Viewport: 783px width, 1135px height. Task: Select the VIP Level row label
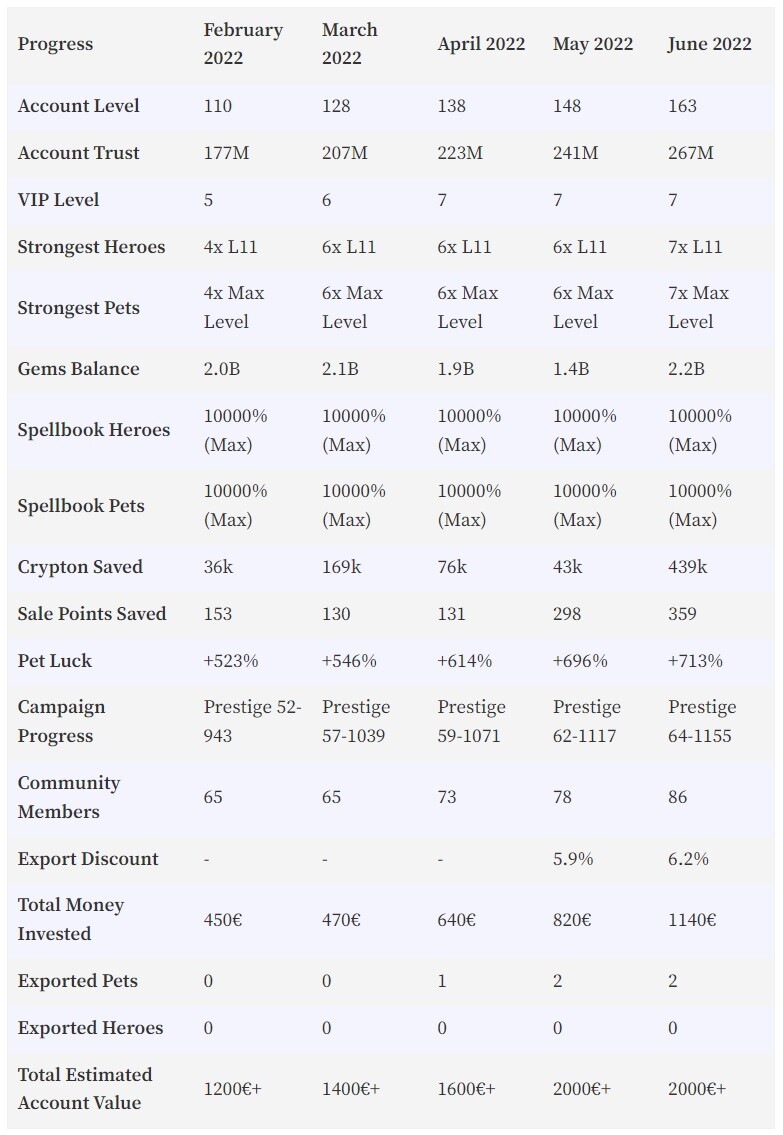click(x=58, y=200)
